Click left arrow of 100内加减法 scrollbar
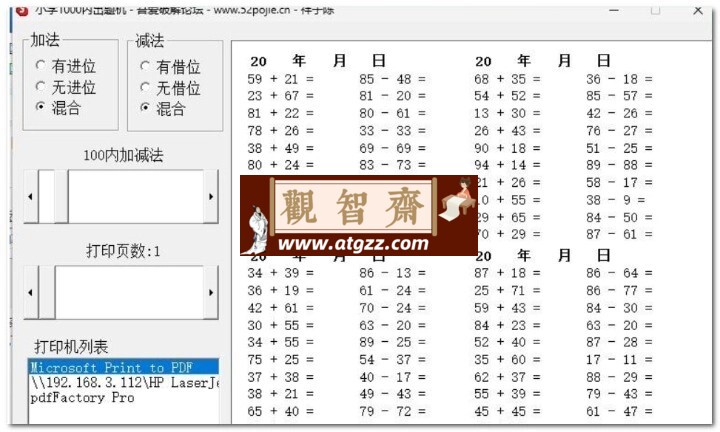Screen dimensions: 720x432 (31, 196)
